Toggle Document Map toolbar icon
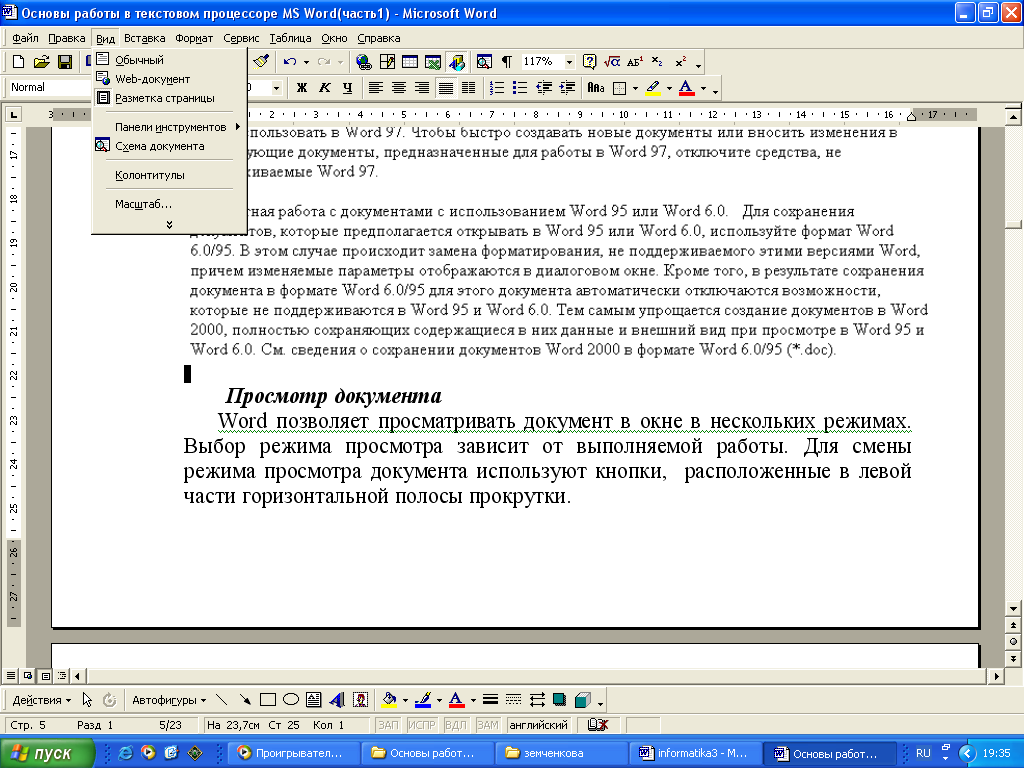The height and width of the screenshot is (768, 1024). tap(484, 62)
